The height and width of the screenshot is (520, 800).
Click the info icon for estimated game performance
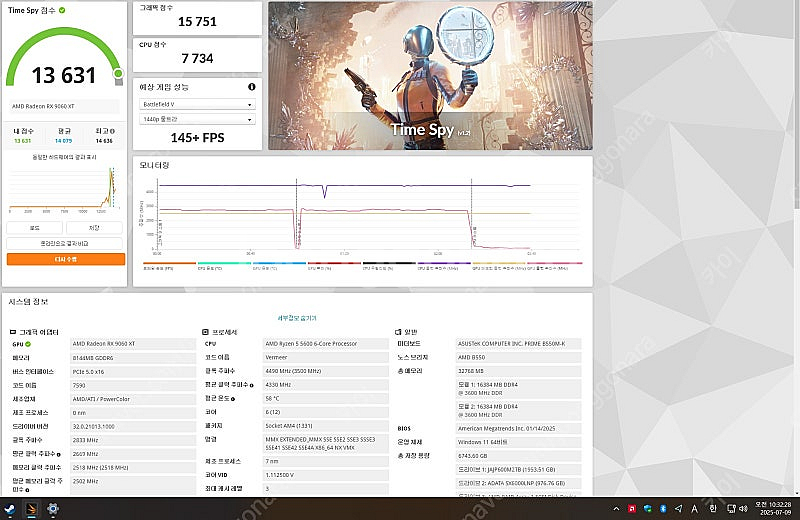(251, 87)
